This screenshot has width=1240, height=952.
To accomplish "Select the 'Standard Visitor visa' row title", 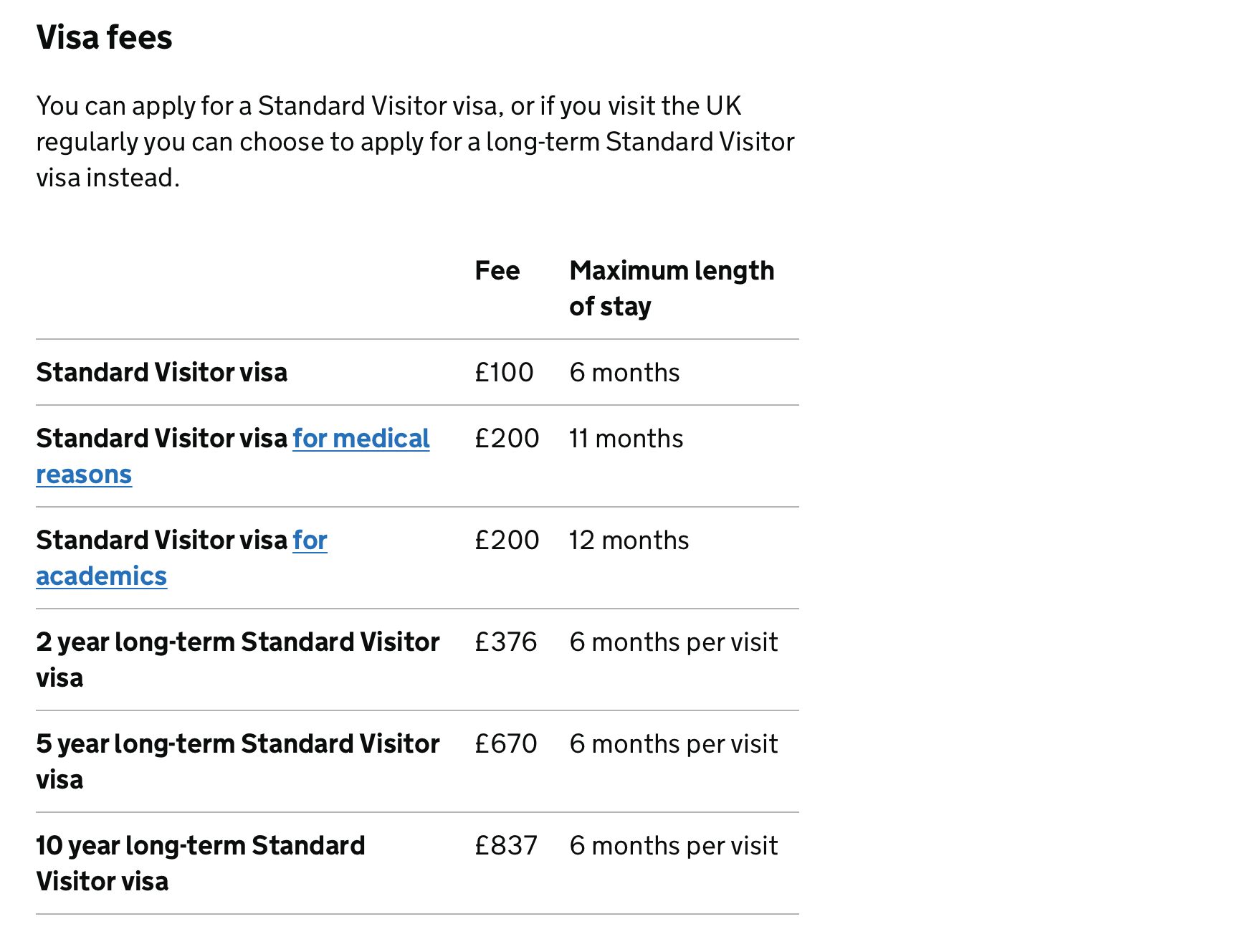I will point(162,373).
